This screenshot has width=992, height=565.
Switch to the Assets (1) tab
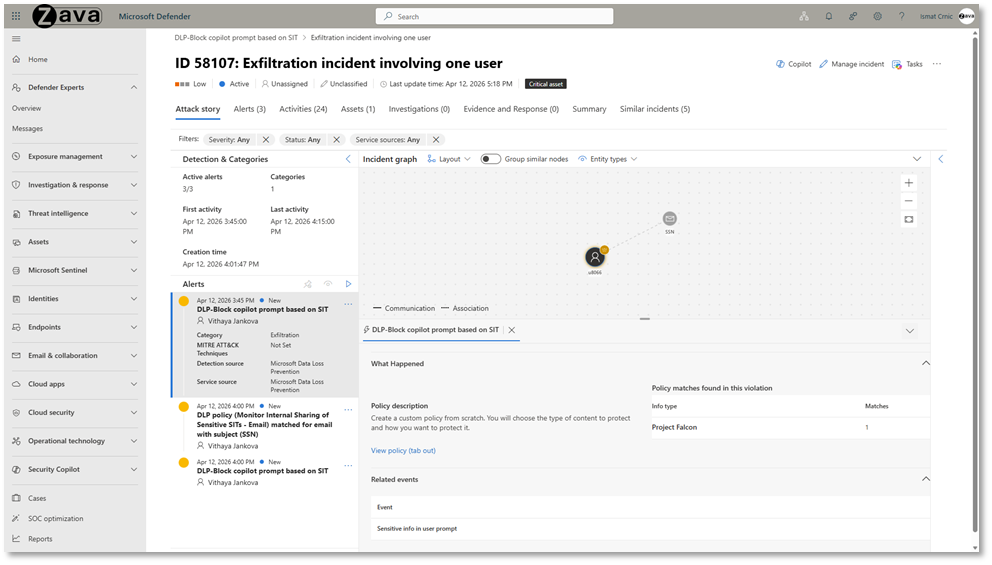pos(358,109)
